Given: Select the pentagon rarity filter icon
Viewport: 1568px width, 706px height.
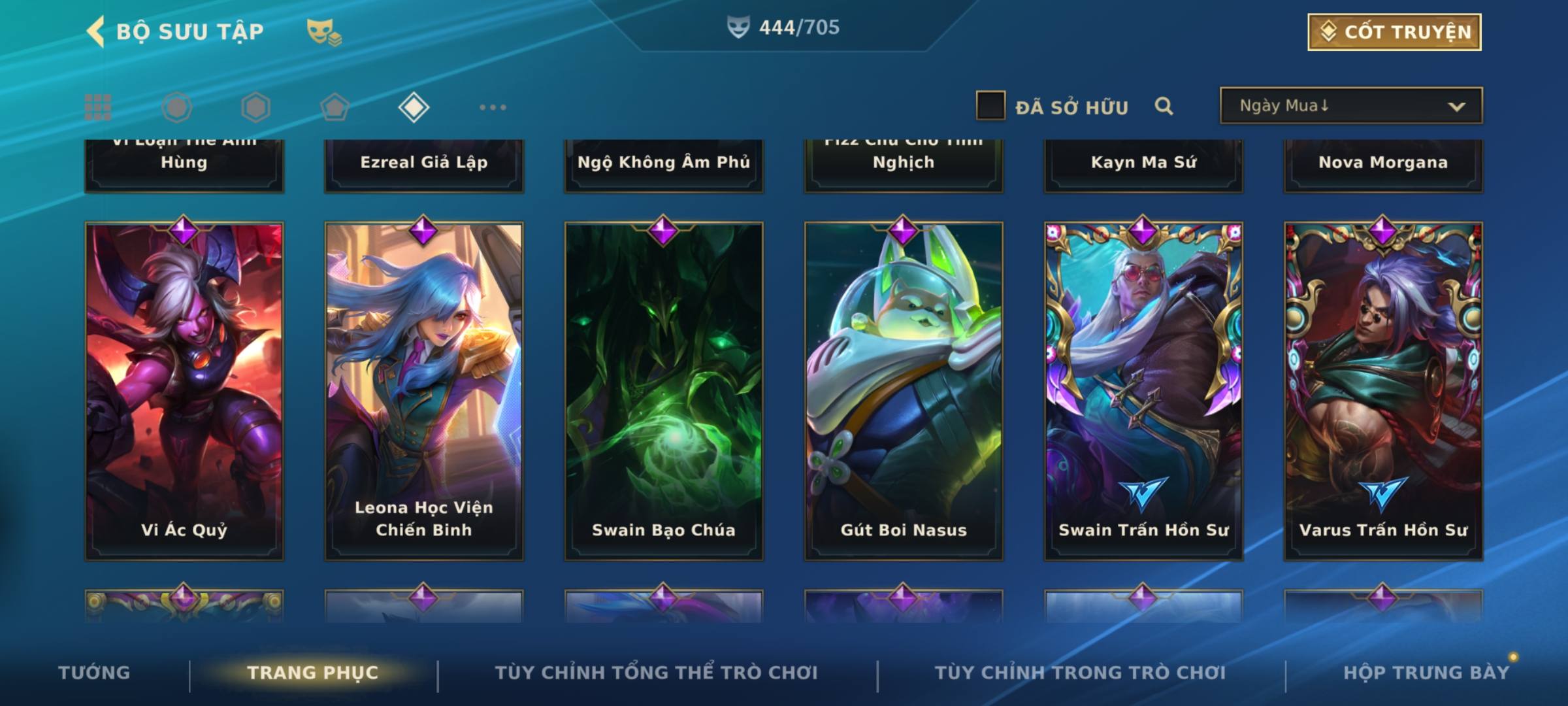Looking at the screenshot, I should pyautogui.click(x=335, y=107).
